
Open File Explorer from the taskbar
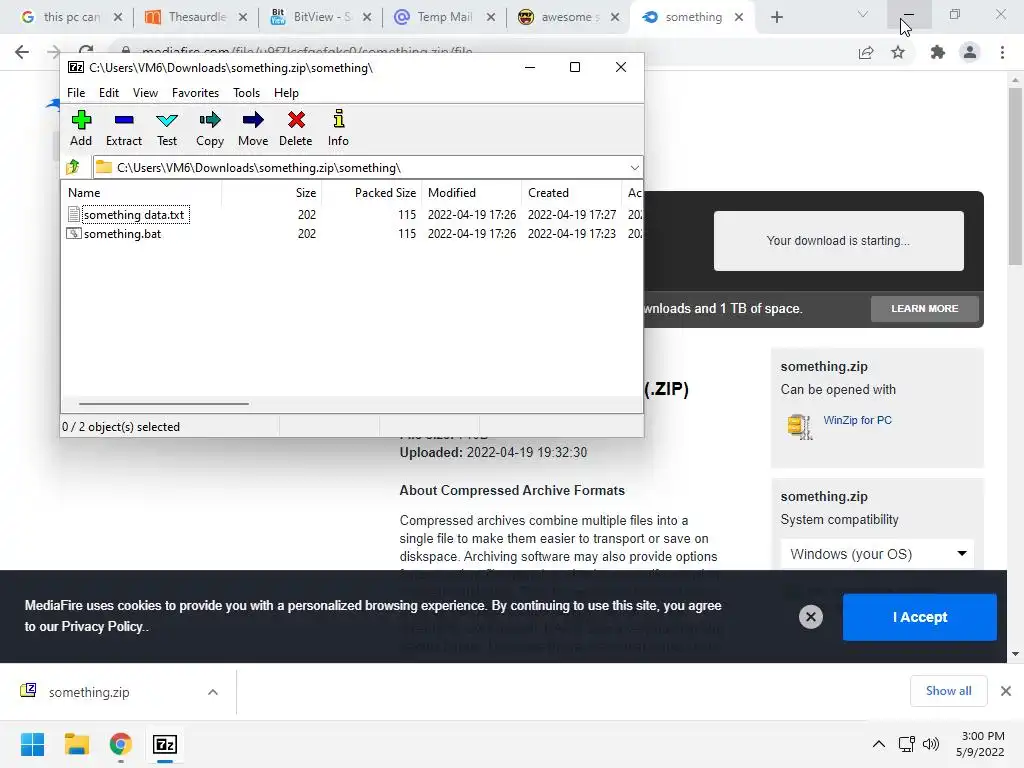click(76, 744)
